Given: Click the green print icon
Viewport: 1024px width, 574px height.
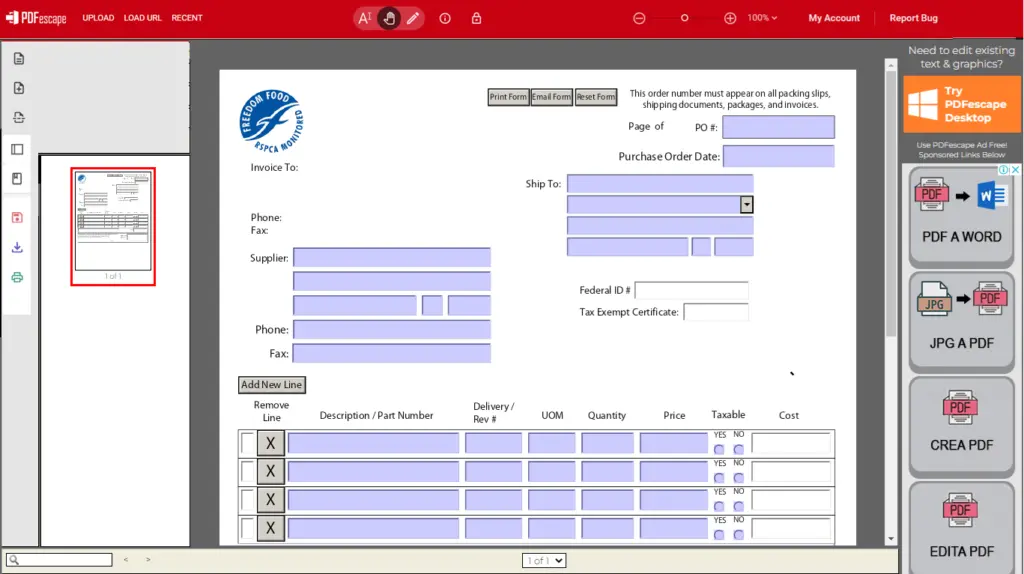Looking at the screenshot, I should pyautogui.click(x=18, y=278).
